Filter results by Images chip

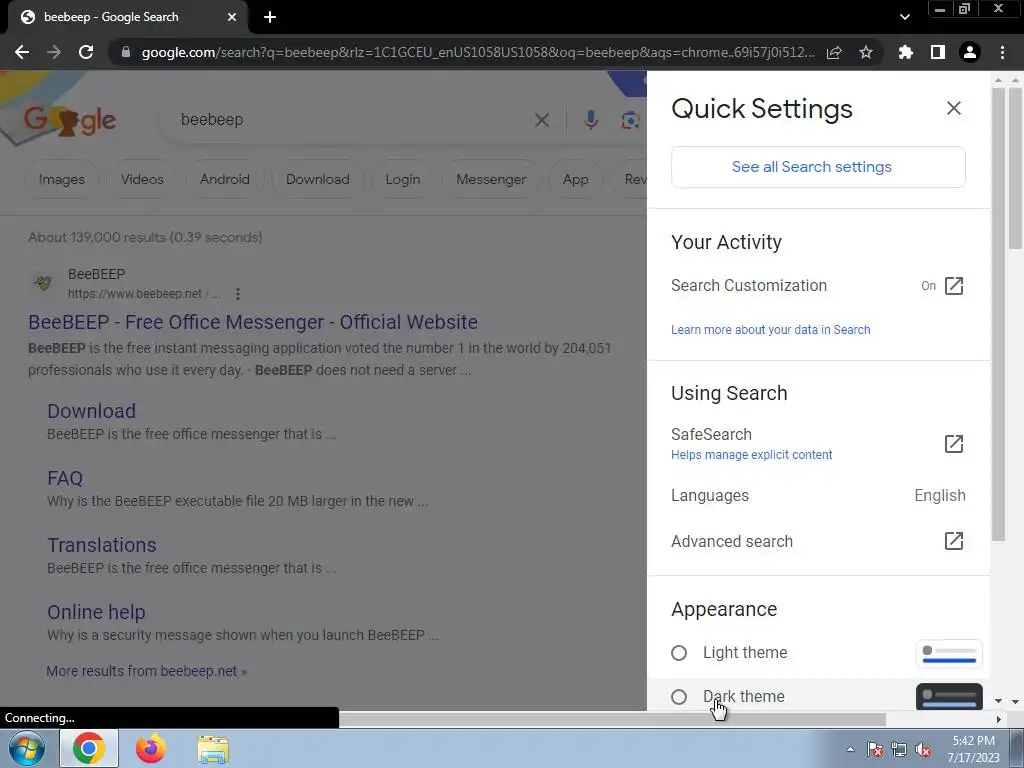point(61,179)
